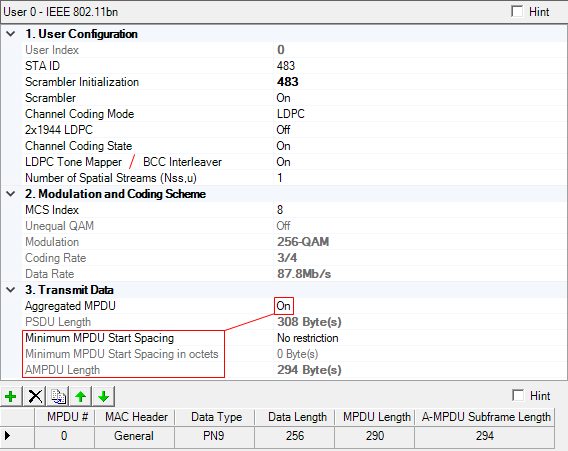Select 2x1944 LDPC label
Screen dimensions: 568x451
pos(59,130)
